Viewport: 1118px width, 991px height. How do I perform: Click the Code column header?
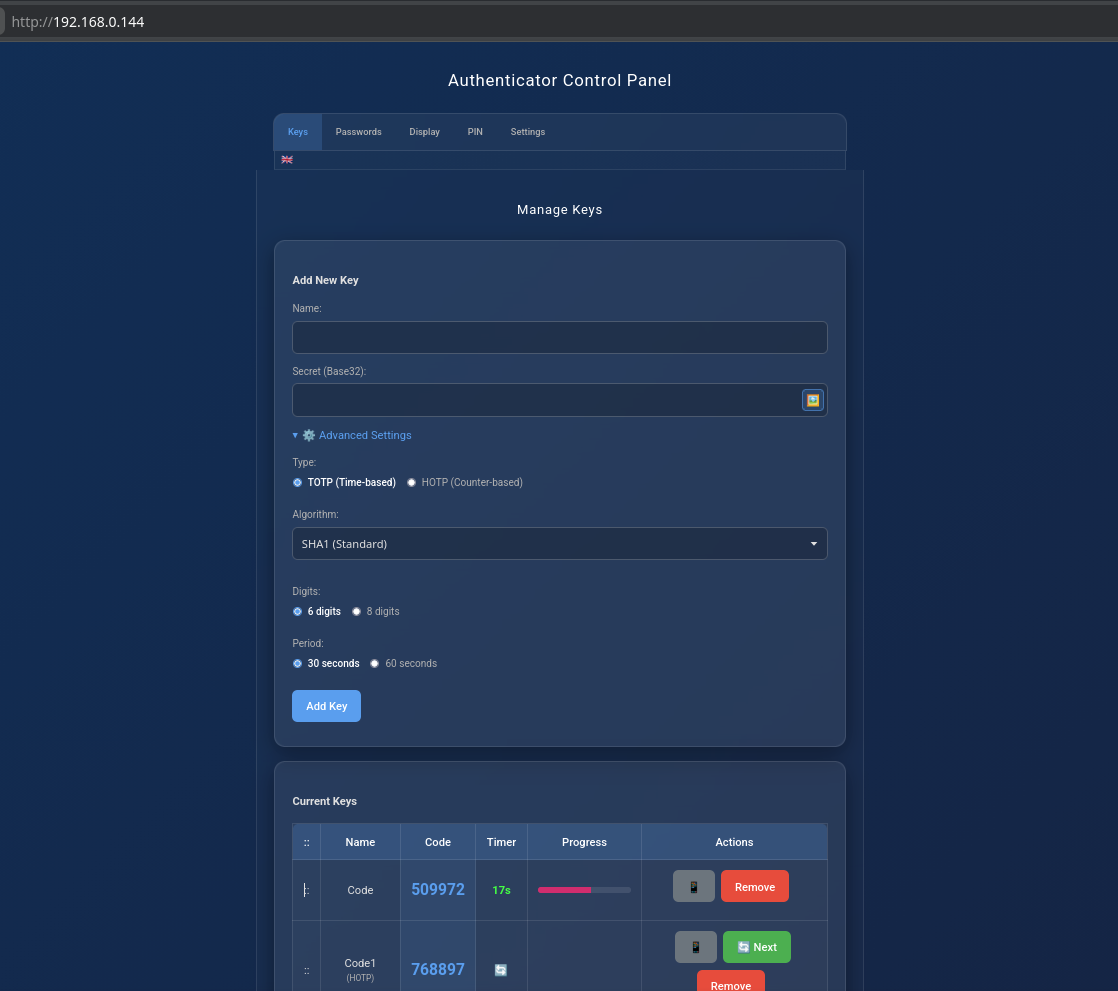pos(438,842)
